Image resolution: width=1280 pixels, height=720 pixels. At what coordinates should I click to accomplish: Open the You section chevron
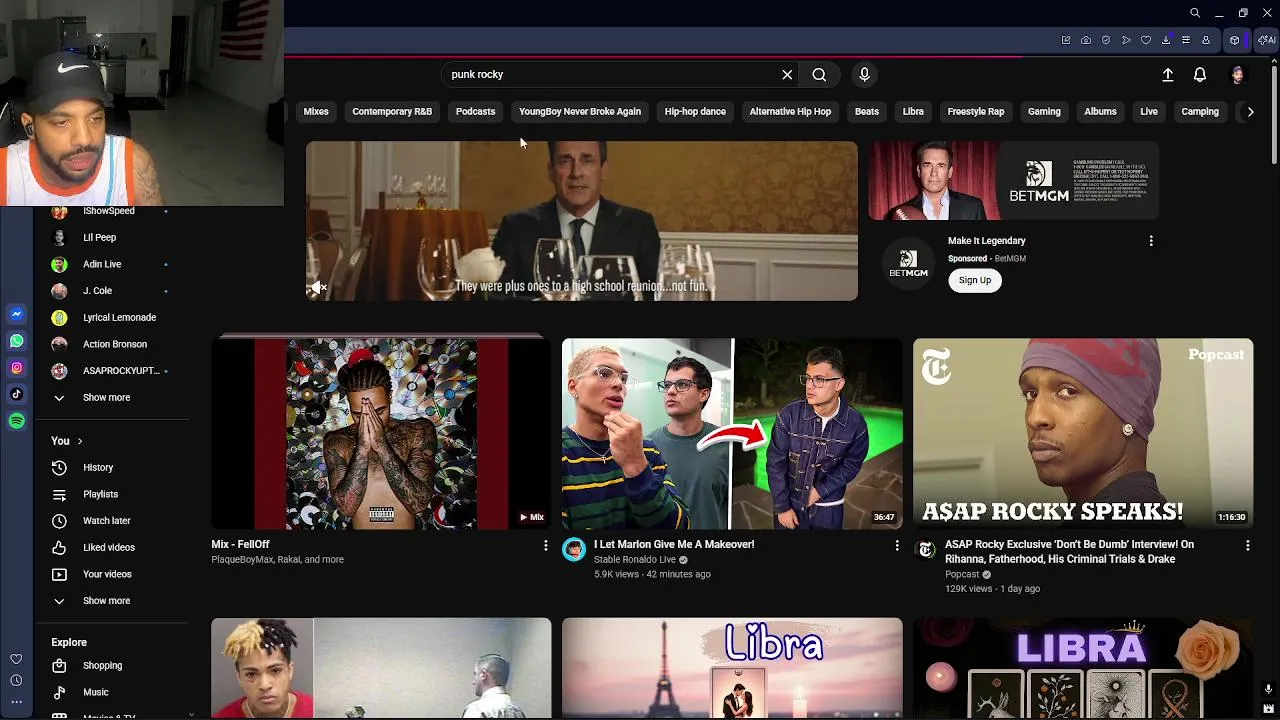pos(80,441)
